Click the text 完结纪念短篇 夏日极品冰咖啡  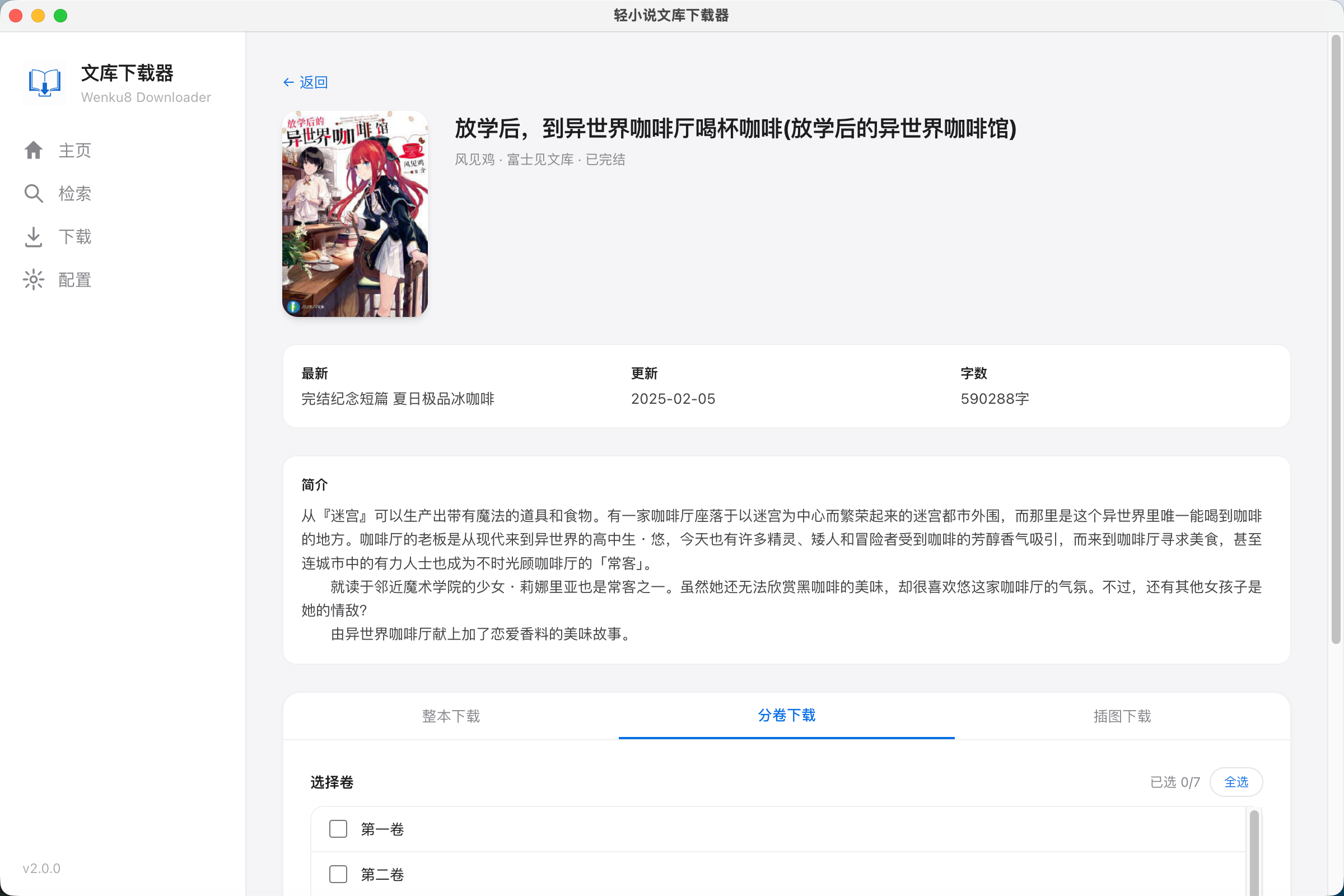pyautogui.click(x=398, y=399)
